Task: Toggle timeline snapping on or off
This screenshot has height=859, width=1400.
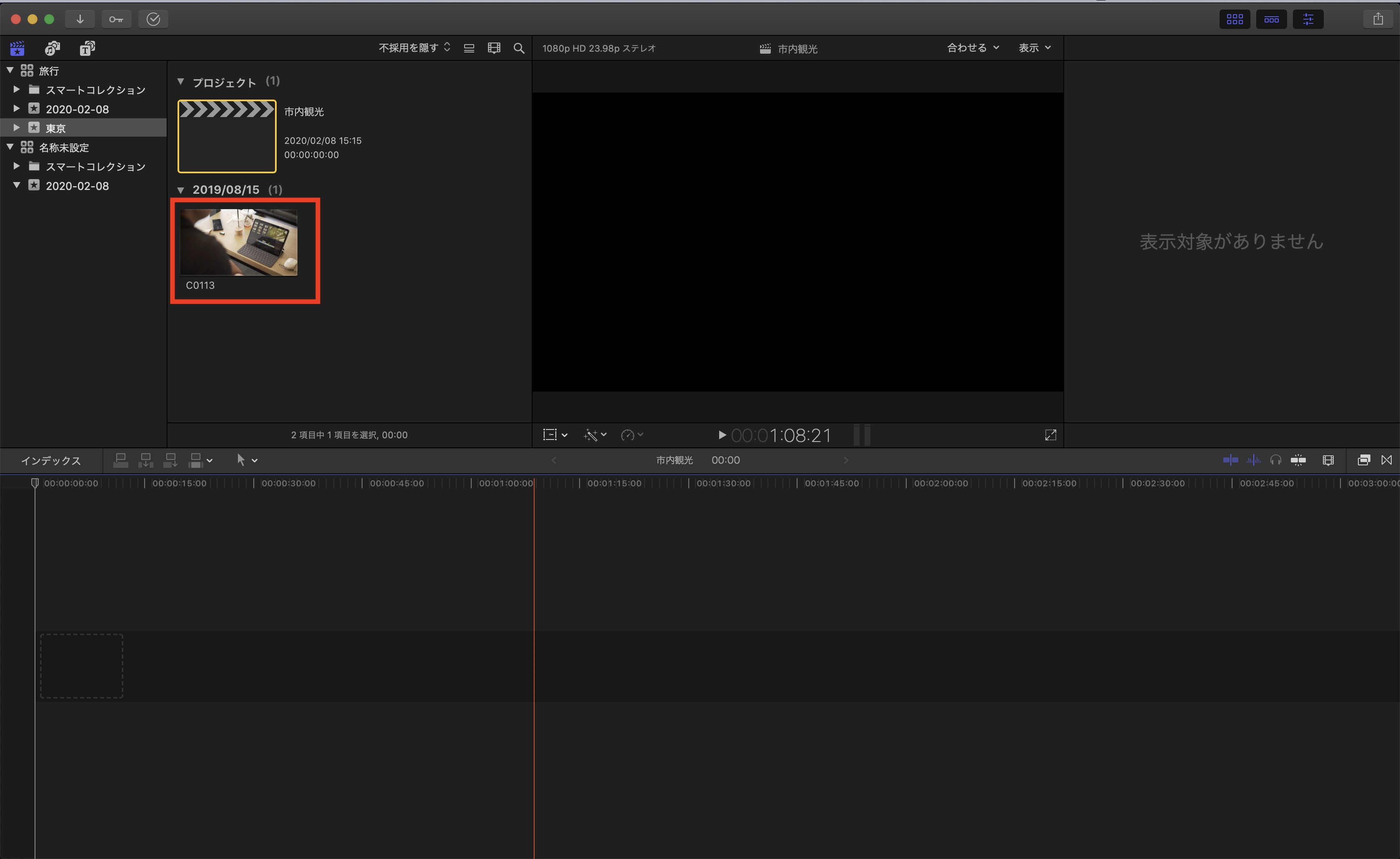Action: (1298, 460)
